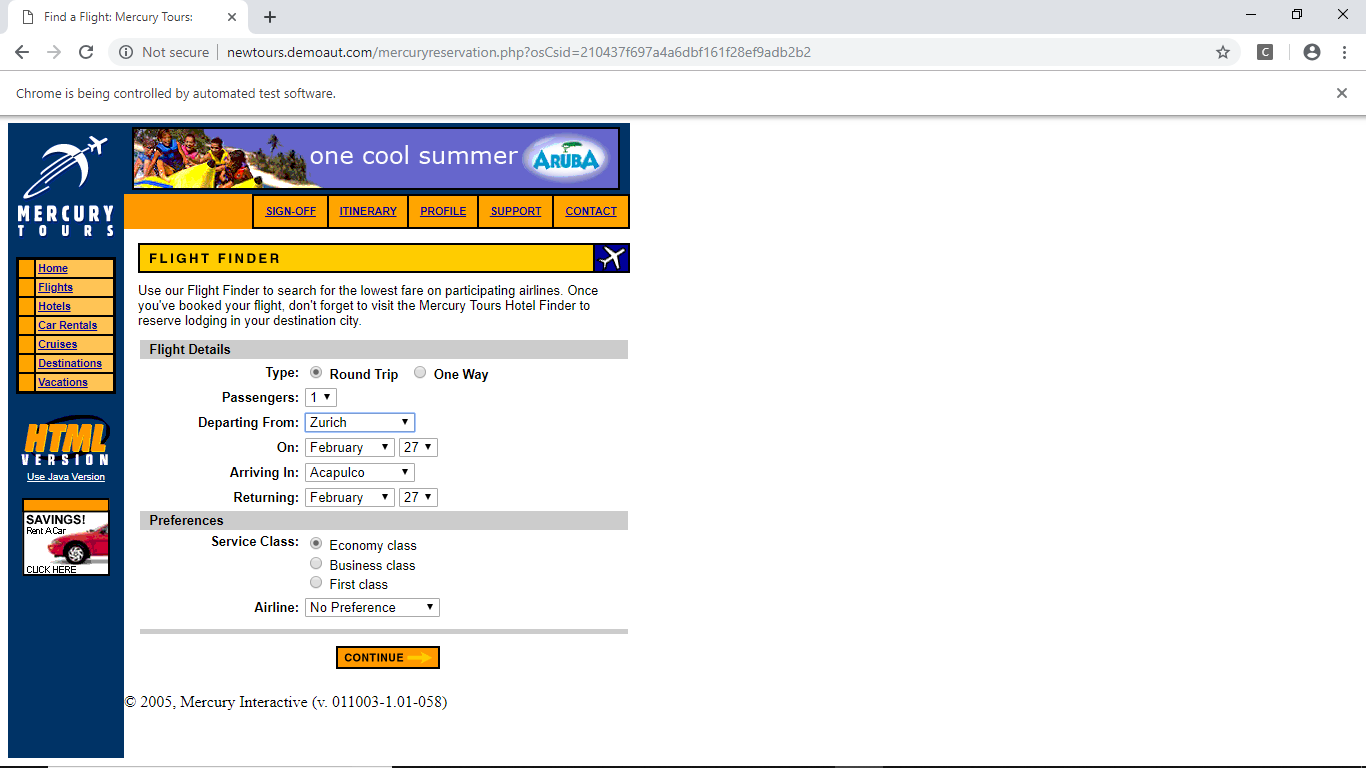Screen dimensions: 1366x768
Task: Click the extension icon beside bookmark star
Action: [x=1265, y=52]
